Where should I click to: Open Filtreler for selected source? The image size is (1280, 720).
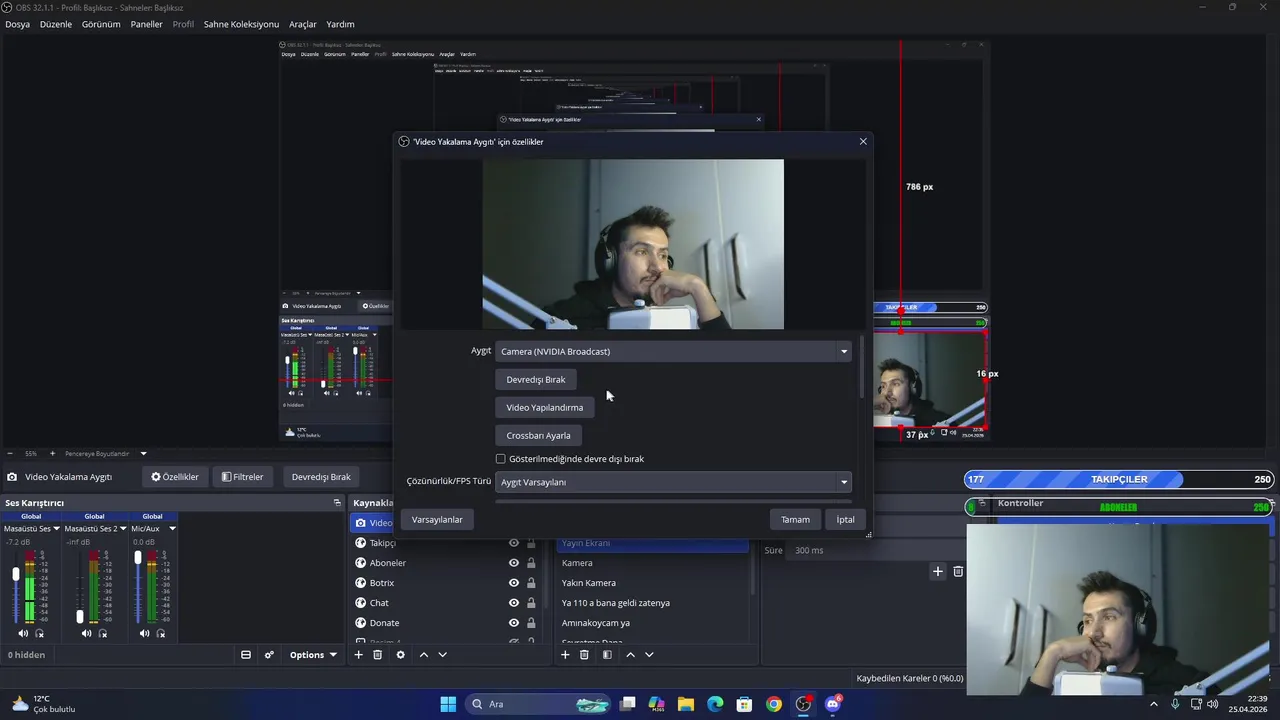click(x=243, y=477)
